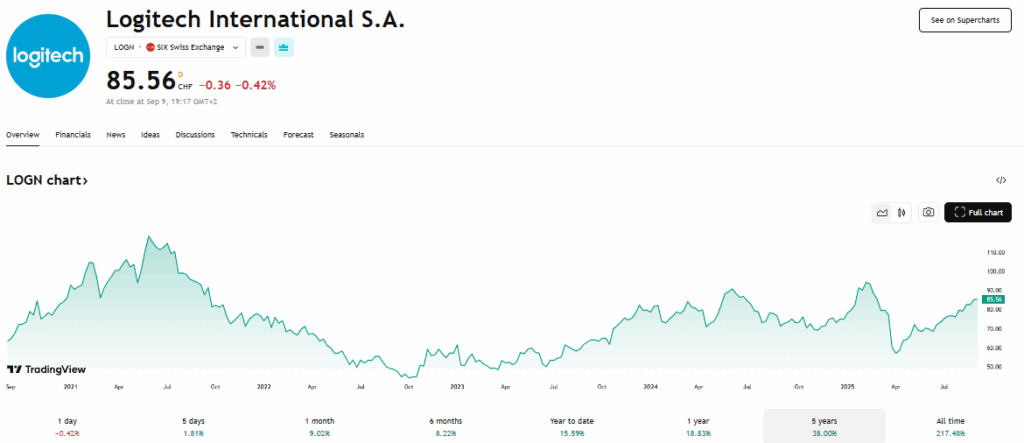Select the area chart style
Viewport: 1024px width, 443px height.
[882, 212]
